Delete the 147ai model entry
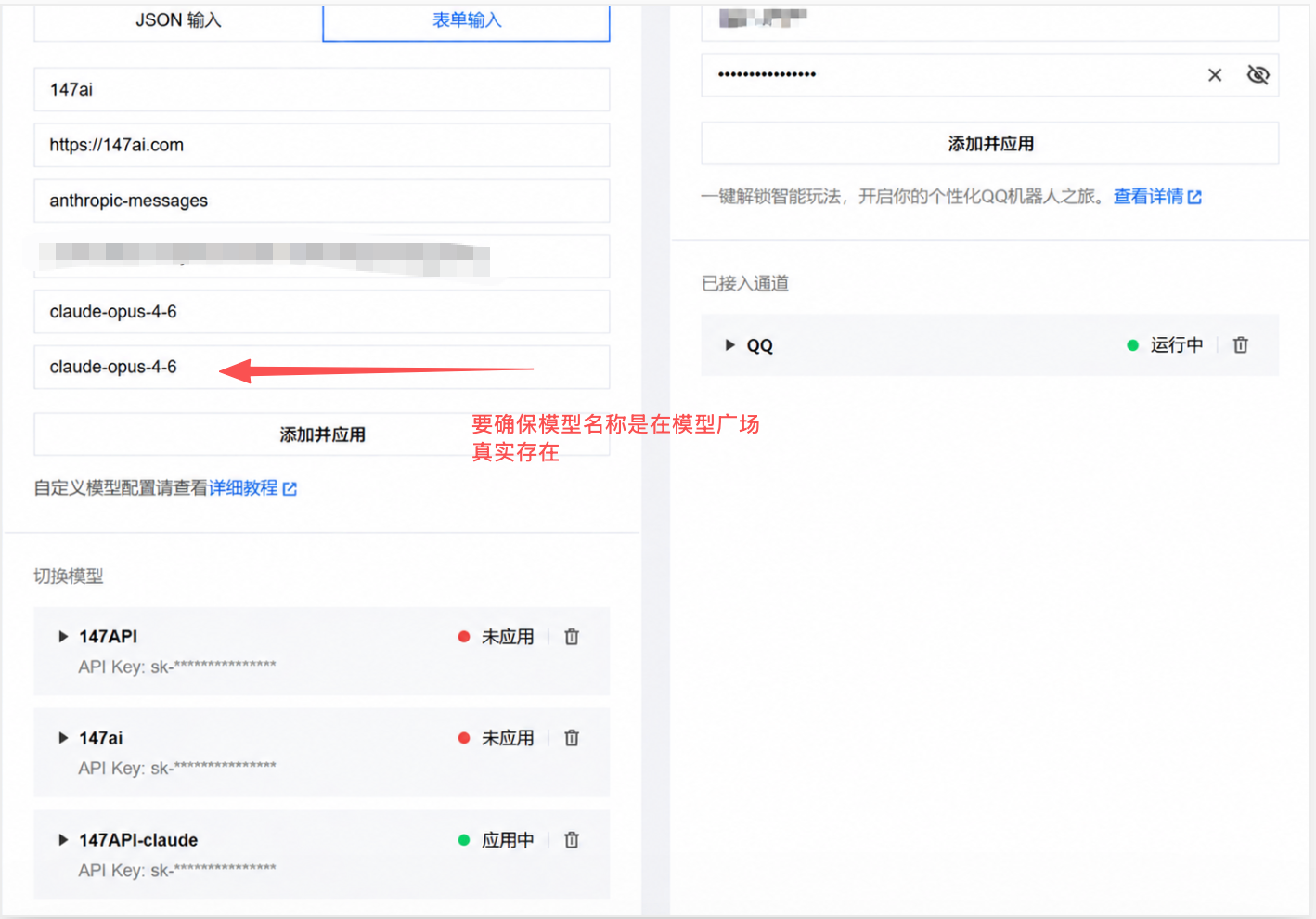The height and width of the screenshot is (919, 1316). (572, 738)
